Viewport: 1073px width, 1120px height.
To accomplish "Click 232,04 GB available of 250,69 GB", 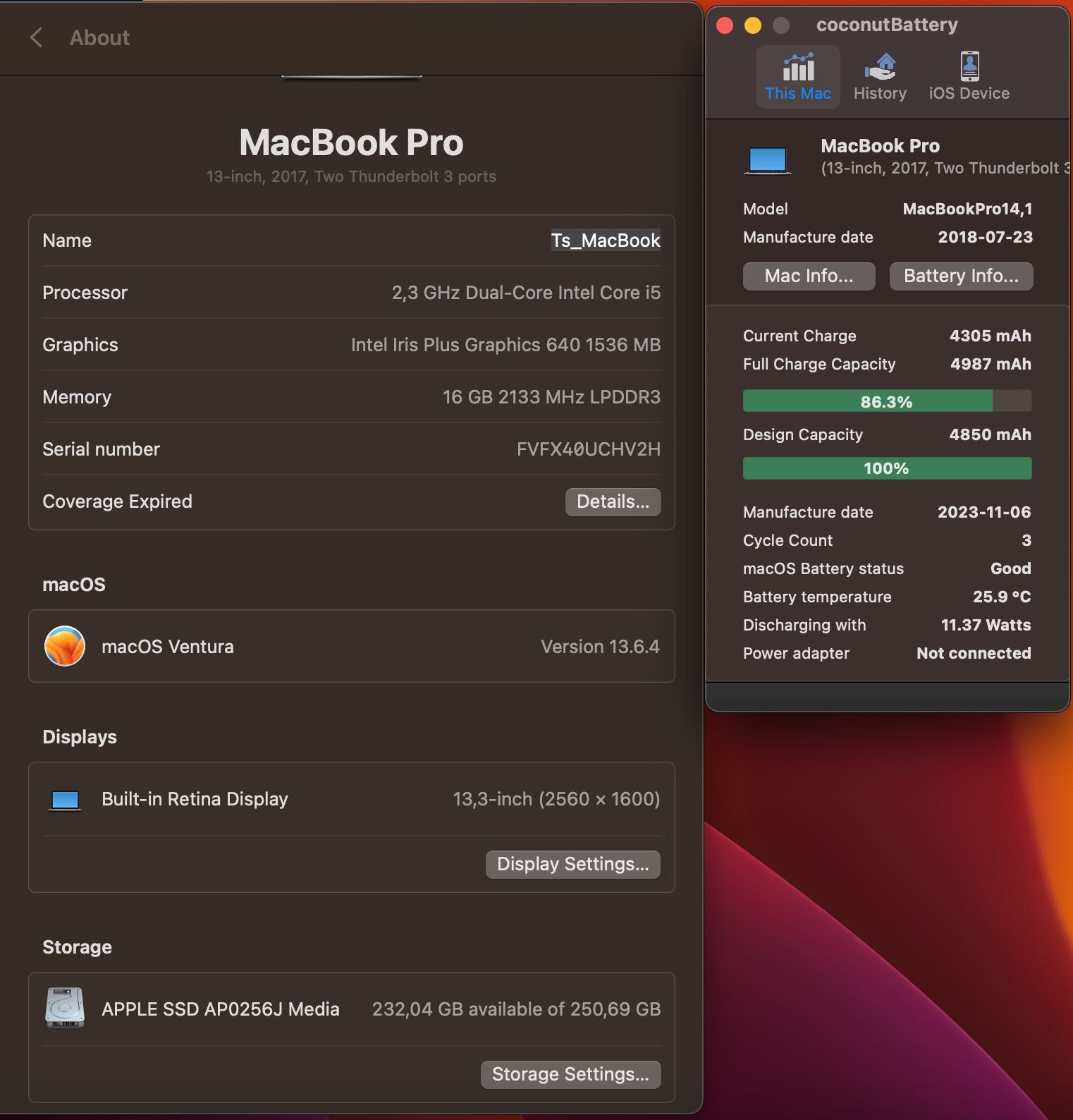I will click(x=516, y=1009).
